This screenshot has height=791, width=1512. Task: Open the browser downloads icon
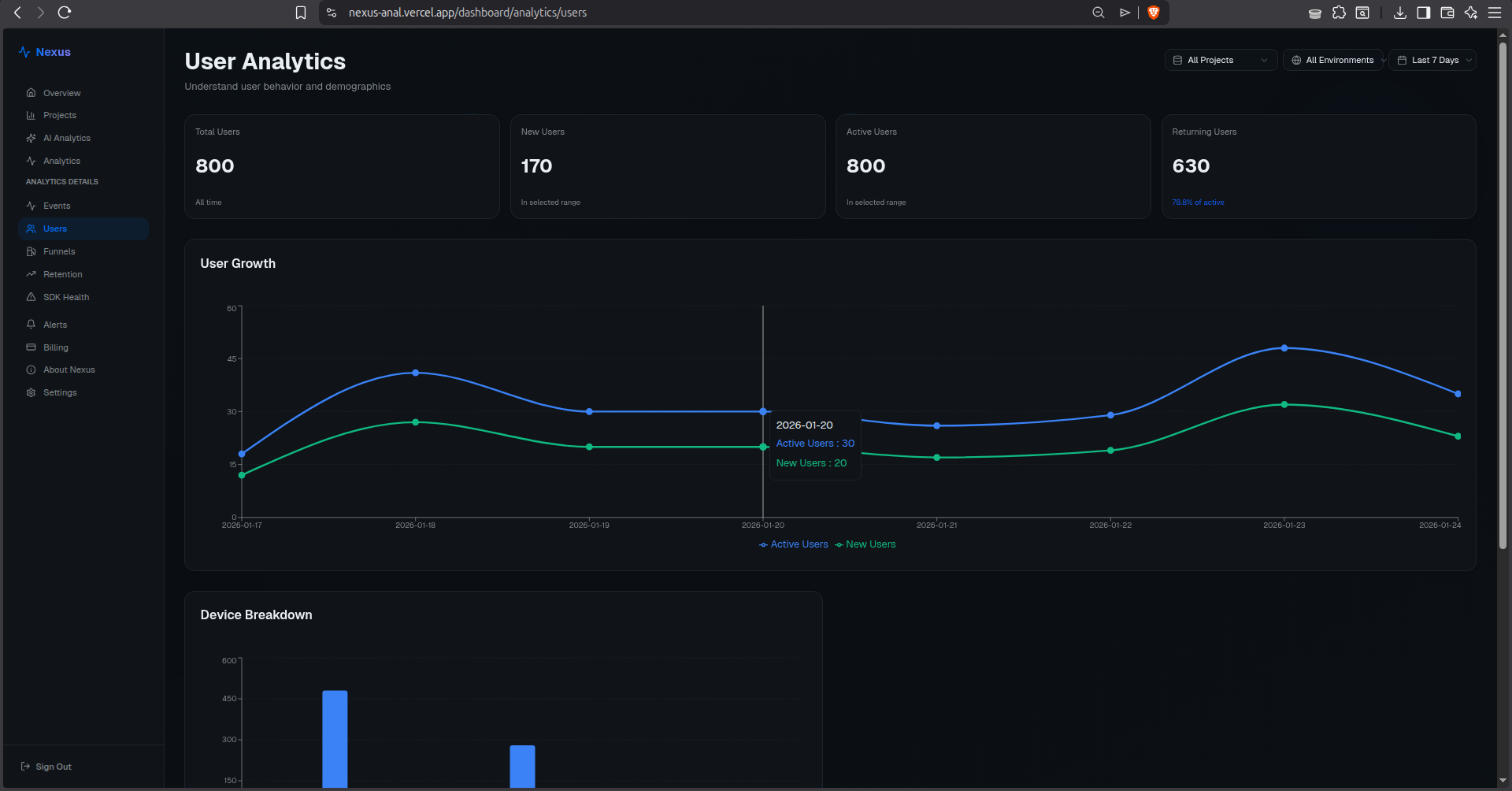tap(1400, 13)
